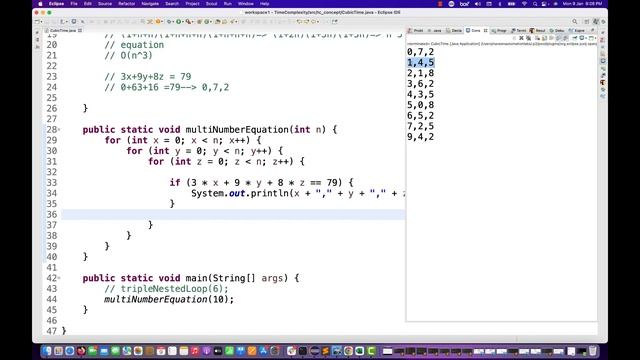Click the search magnifier icon at toolbar right
Image resolution: width=640 pixels, height=360 pixels.
pyautogui.click(x=575, y=21)
